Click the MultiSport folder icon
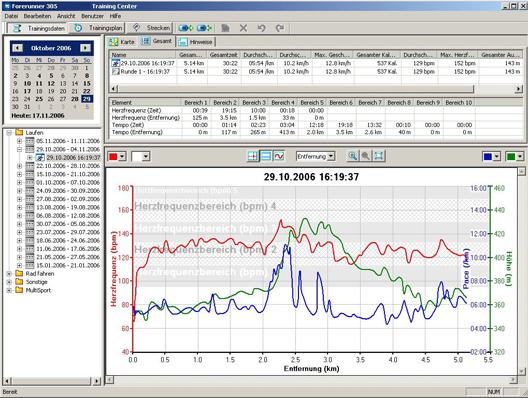The height and width of the screenshot is (398, 528). (x=19, y=290)
